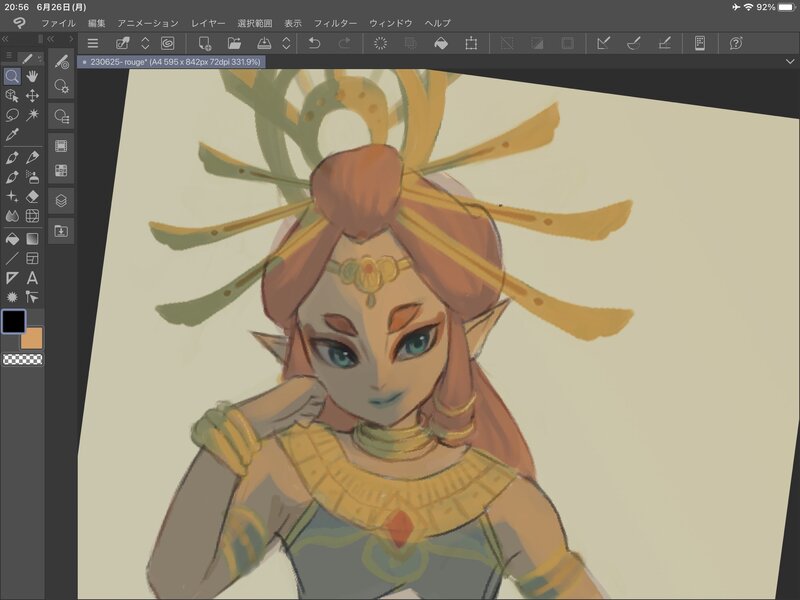Toggle Snap to Grid
800x600 pixels.
click(x=664, y=43)
